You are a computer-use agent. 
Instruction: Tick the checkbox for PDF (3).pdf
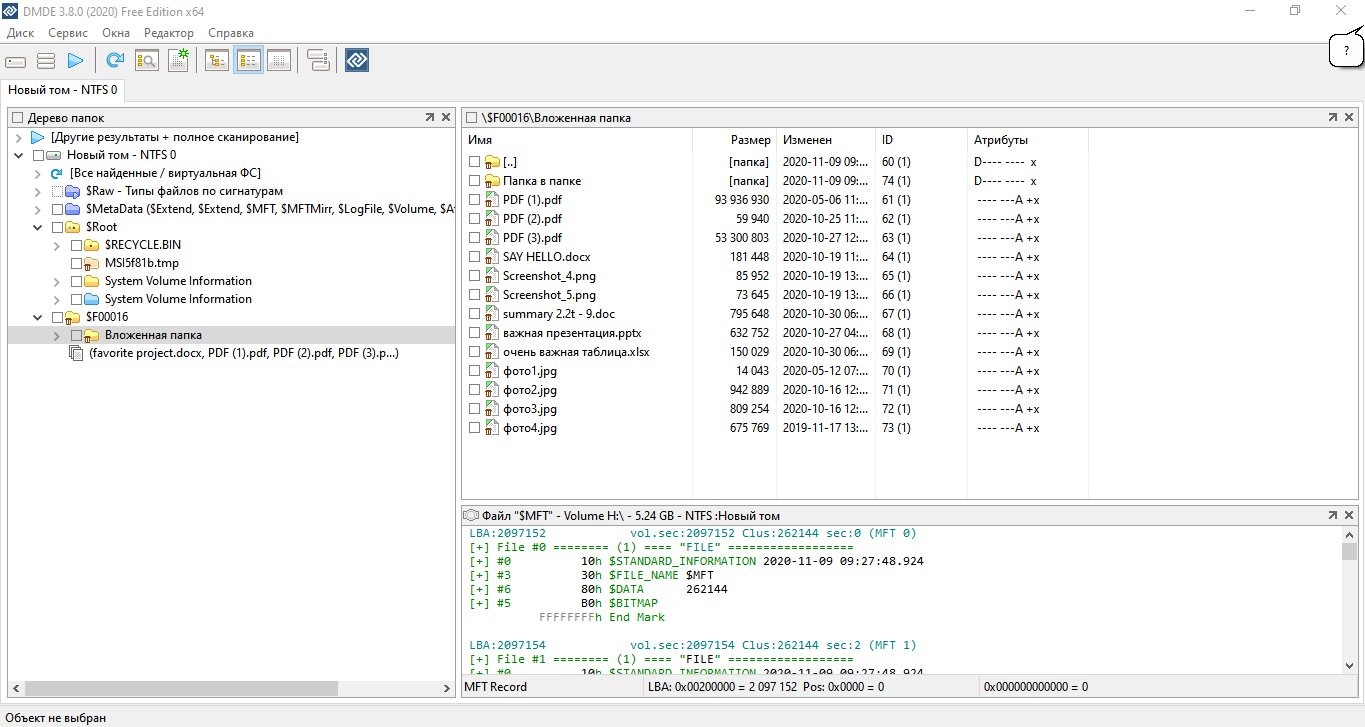click(x=474, y=238)
